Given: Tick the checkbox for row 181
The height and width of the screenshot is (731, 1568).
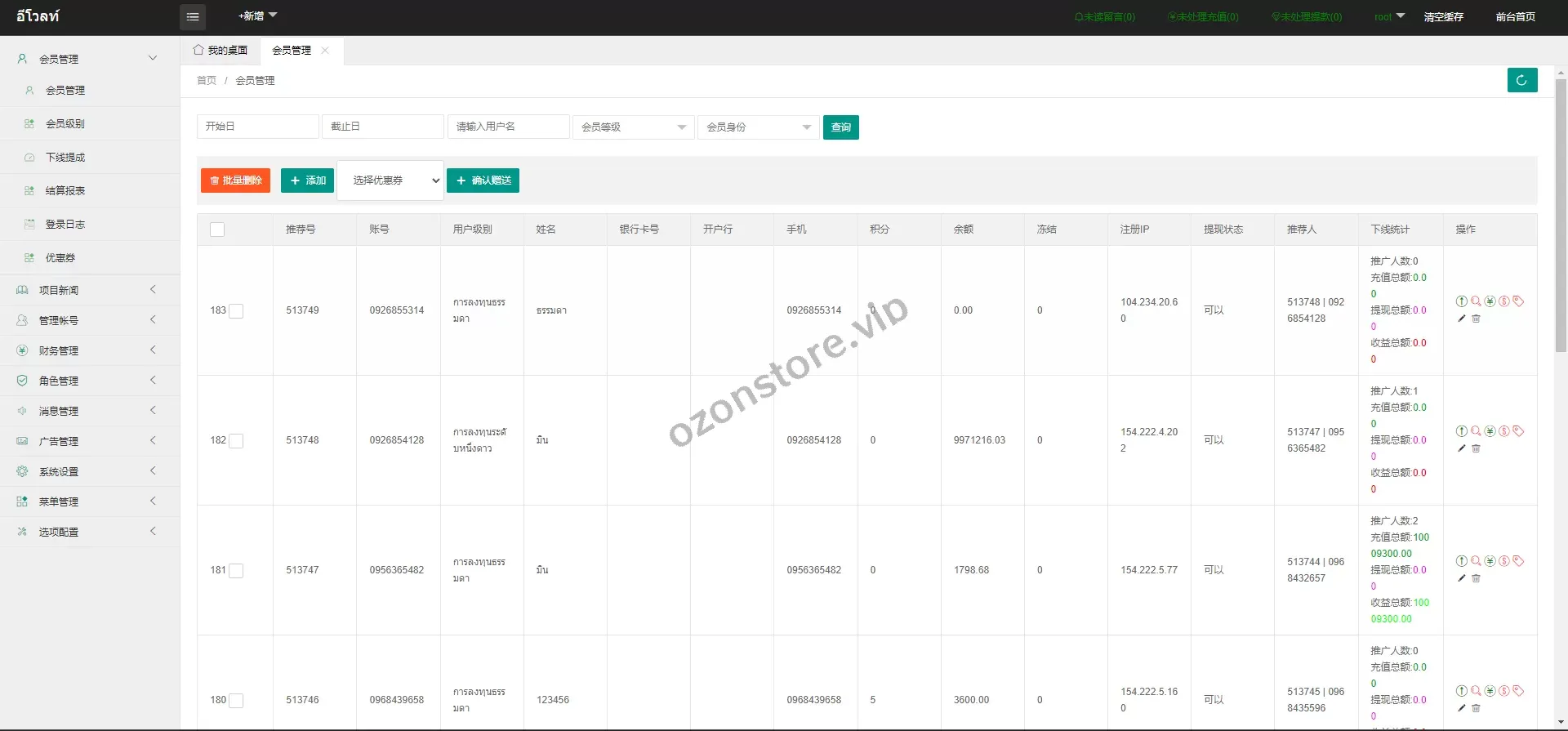Looking at the screenshot, I should (x=236, y=571).
